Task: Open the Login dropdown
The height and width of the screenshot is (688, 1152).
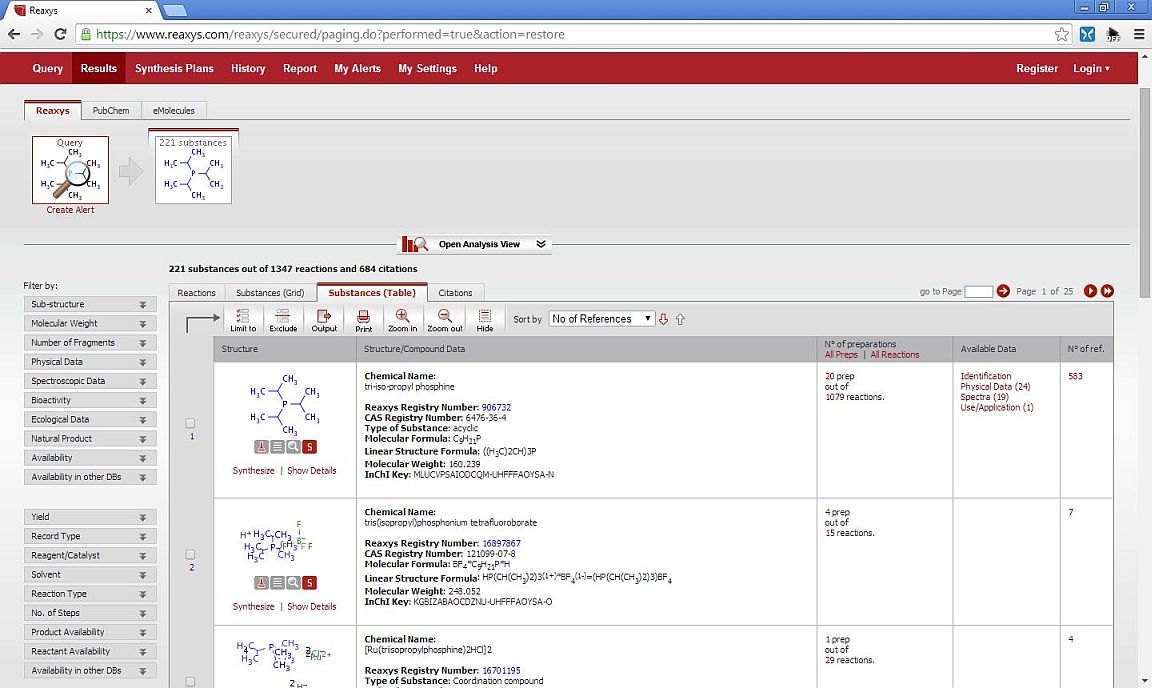Action: pos(1091,68)
